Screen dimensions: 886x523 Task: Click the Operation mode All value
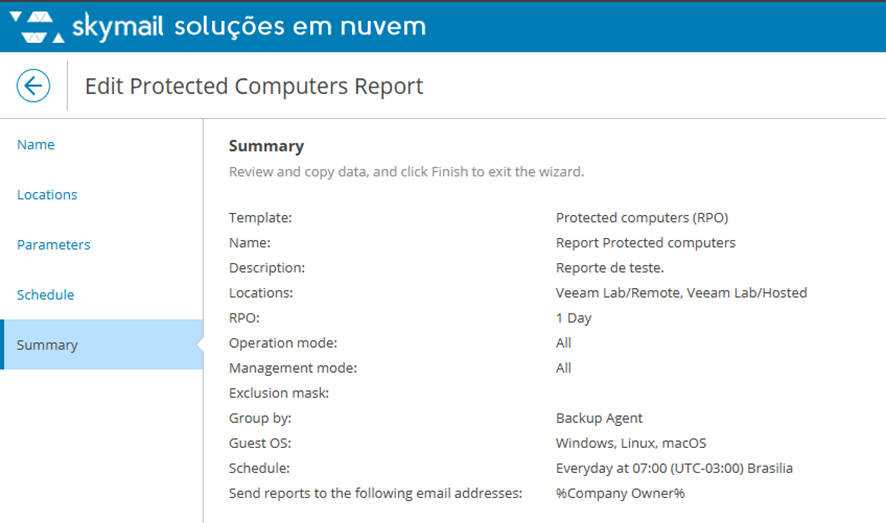[x=564, y=343]
